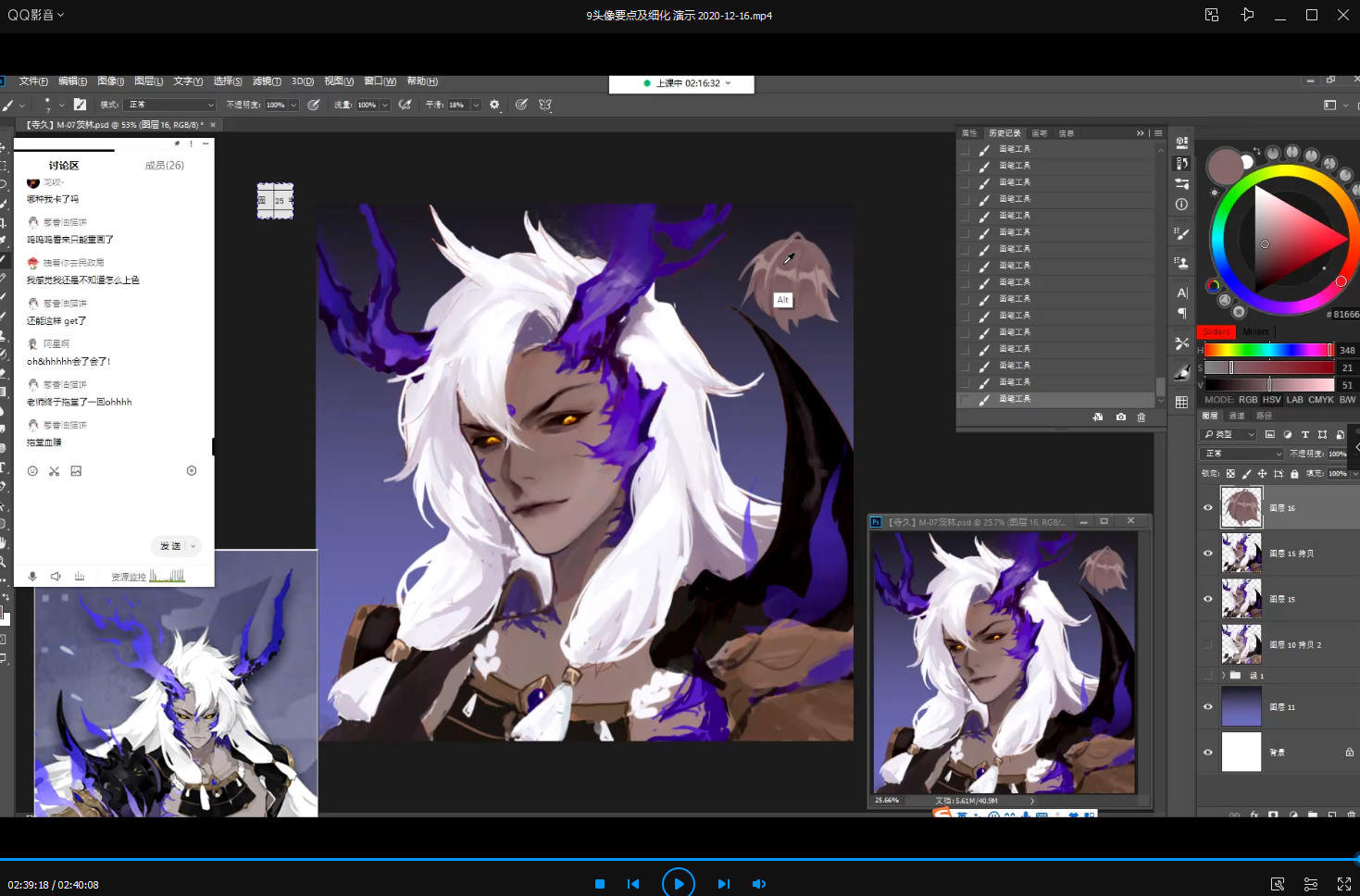
Task: Enter fullscreen mode in the player
Action: (1344, 884)
